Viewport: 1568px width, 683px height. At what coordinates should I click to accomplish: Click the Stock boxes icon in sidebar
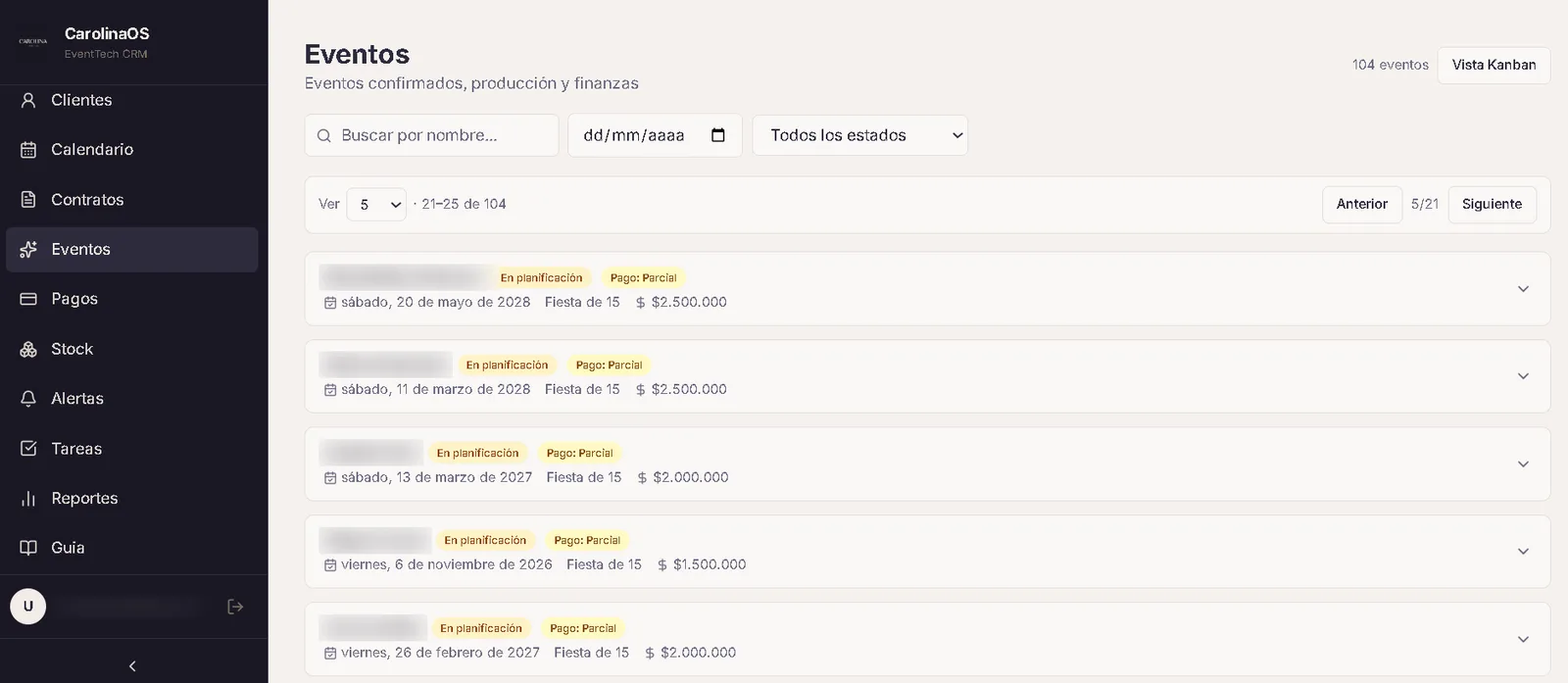click(x=28, y=349)
